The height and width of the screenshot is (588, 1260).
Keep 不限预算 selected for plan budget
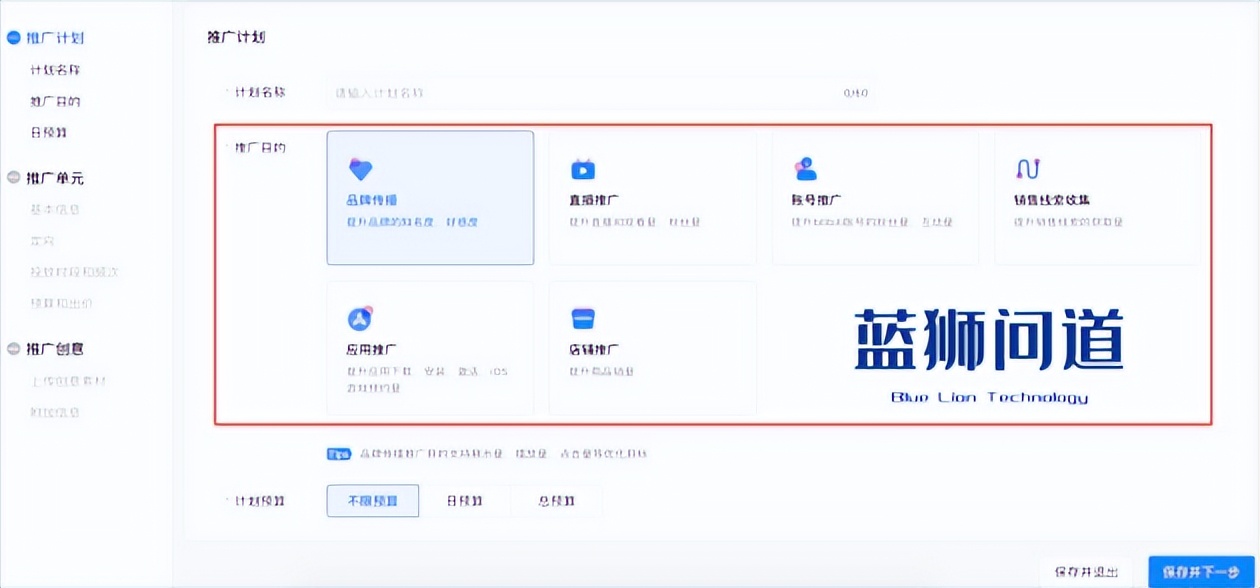372,500
